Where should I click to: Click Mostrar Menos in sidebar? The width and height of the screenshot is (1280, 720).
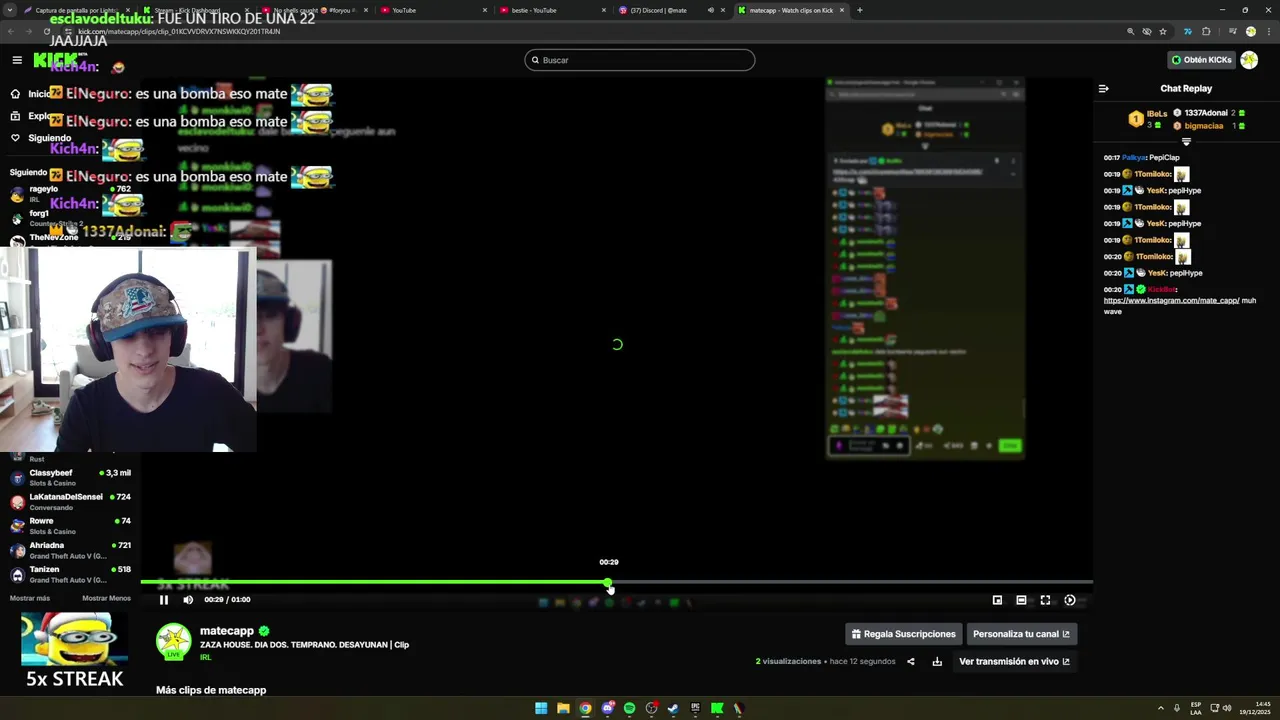(x=106, y=598)
